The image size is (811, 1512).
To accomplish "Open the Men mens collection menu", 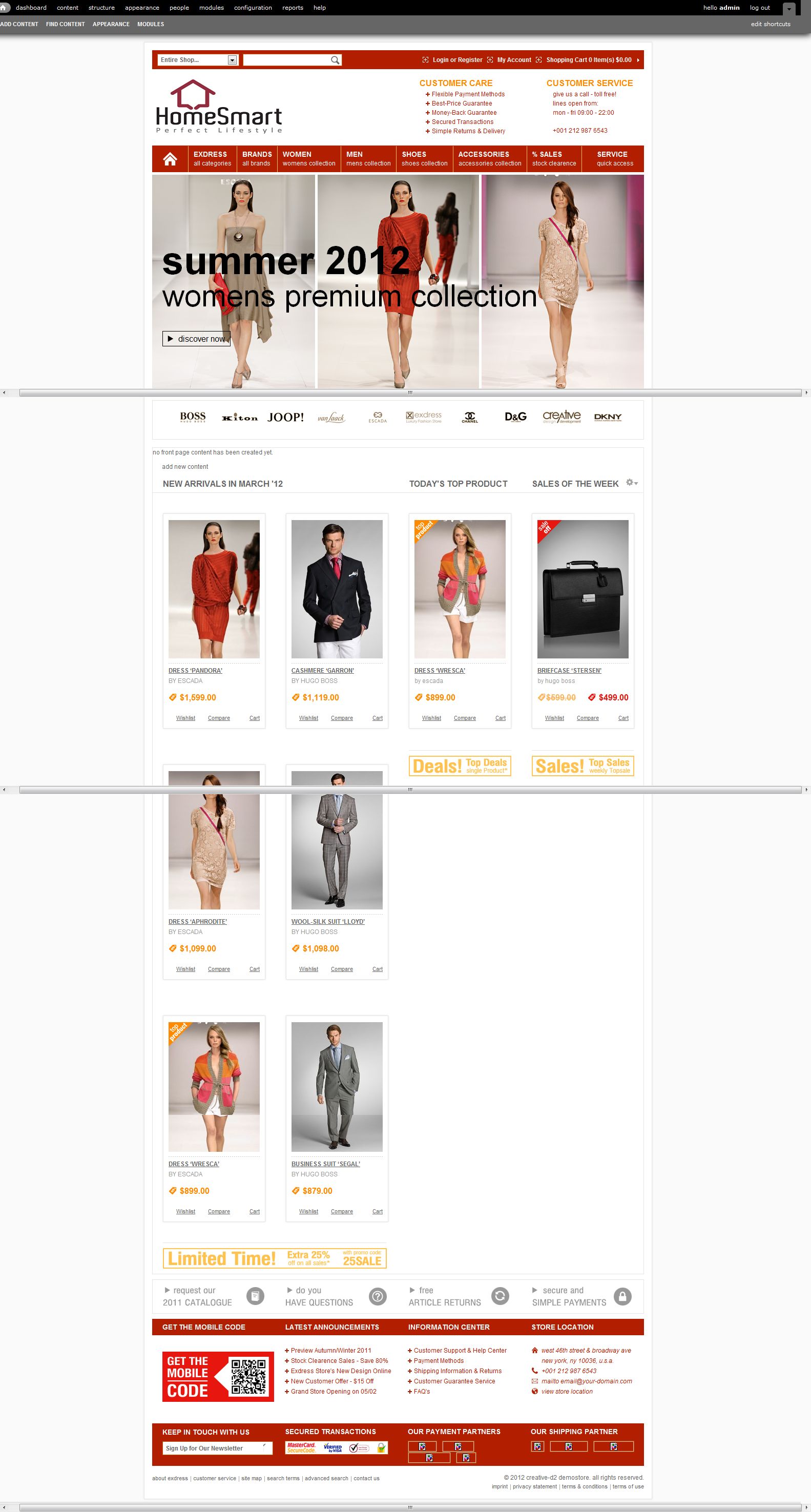I will 368,159.
